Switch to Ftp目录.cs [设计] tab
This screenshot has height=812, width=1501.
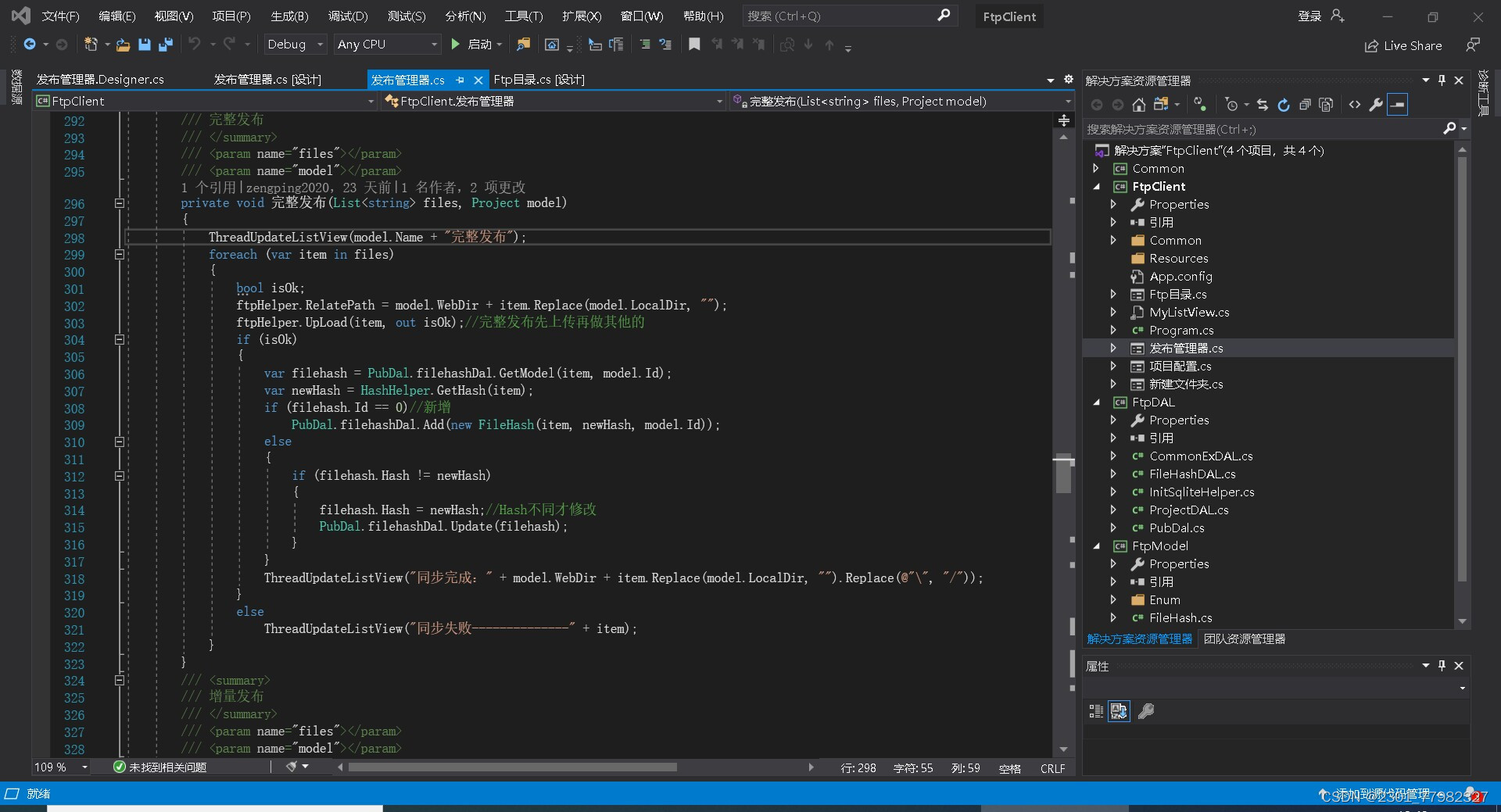pos(539,80)
